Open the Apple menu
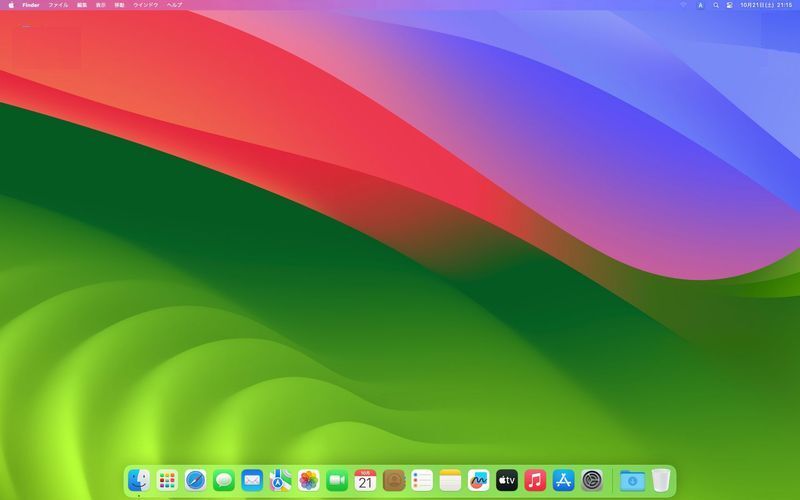 11,5
